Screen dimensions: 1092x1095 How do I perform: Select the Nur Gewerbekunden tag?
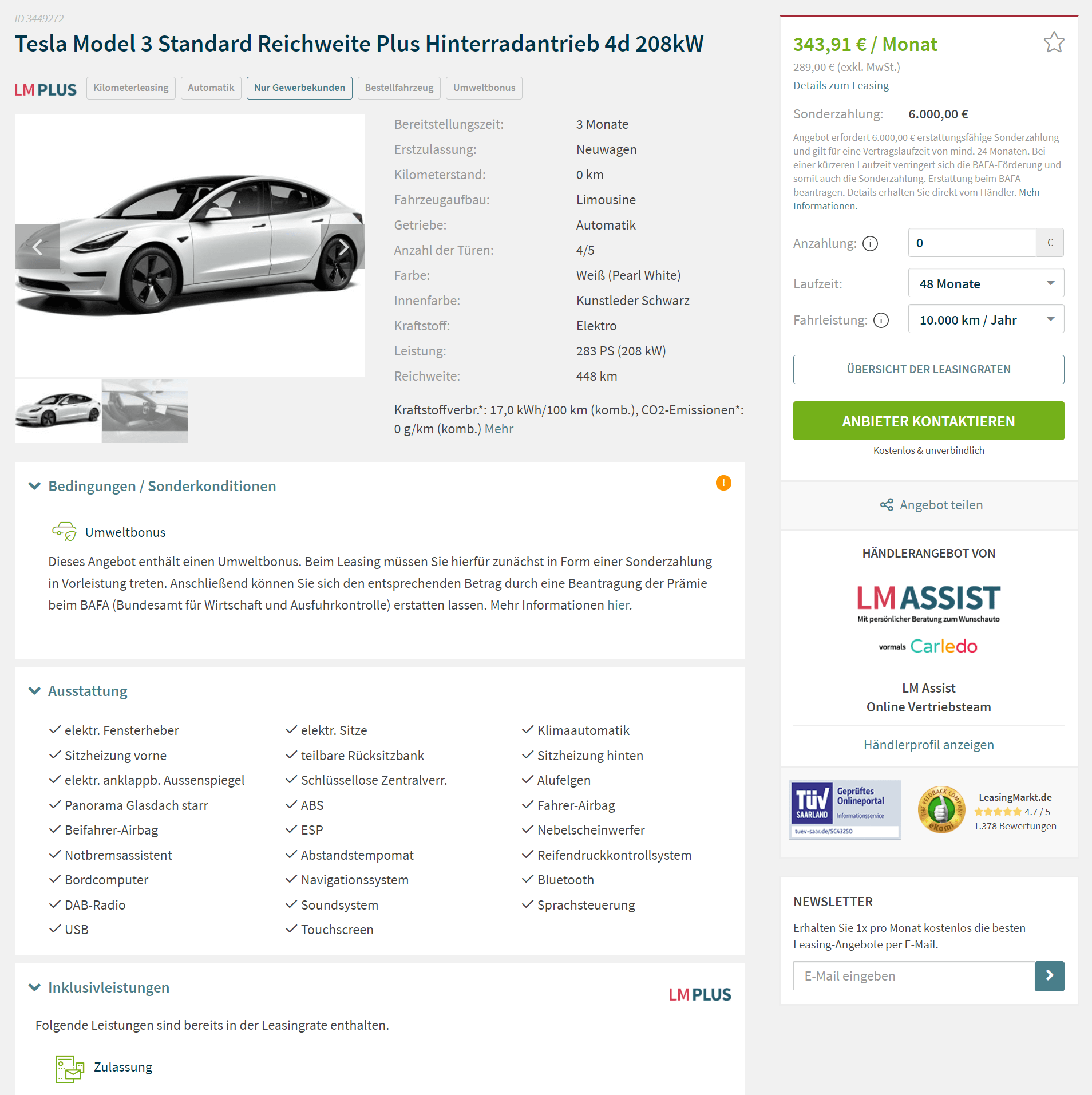coord(299,88)
